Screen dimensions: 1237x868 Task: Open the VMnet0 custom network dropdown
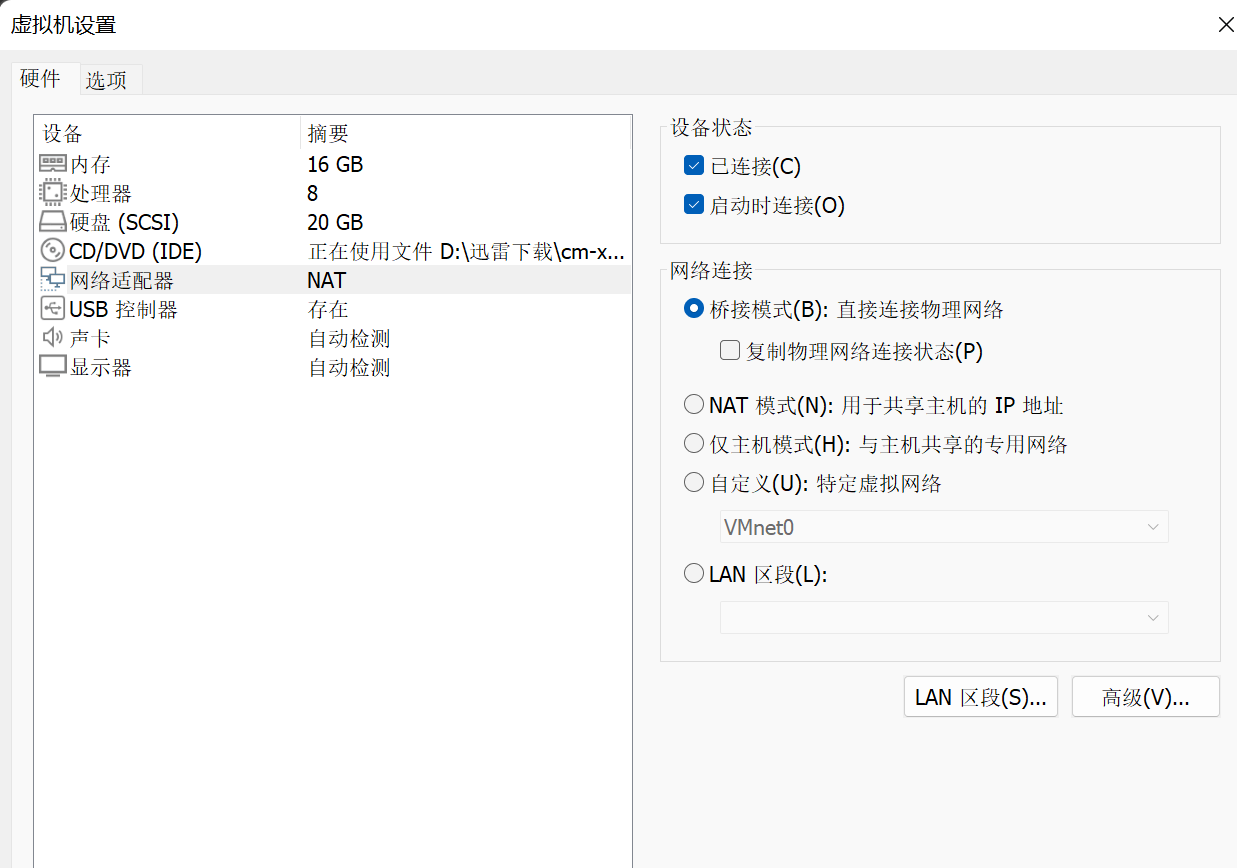(x=943, y=527)
